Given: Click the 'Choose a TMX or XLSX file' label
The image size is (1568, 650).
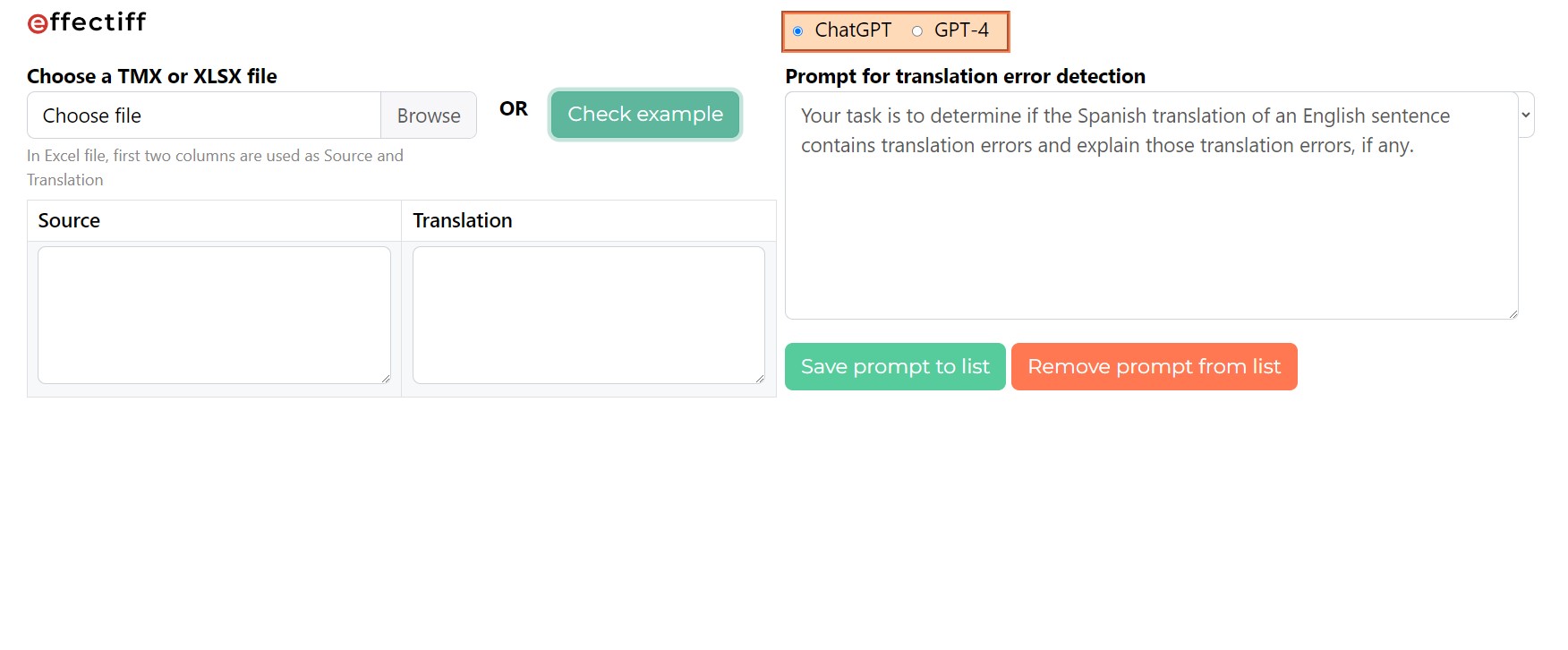Looking at the screenshot, I should point(152,77).
